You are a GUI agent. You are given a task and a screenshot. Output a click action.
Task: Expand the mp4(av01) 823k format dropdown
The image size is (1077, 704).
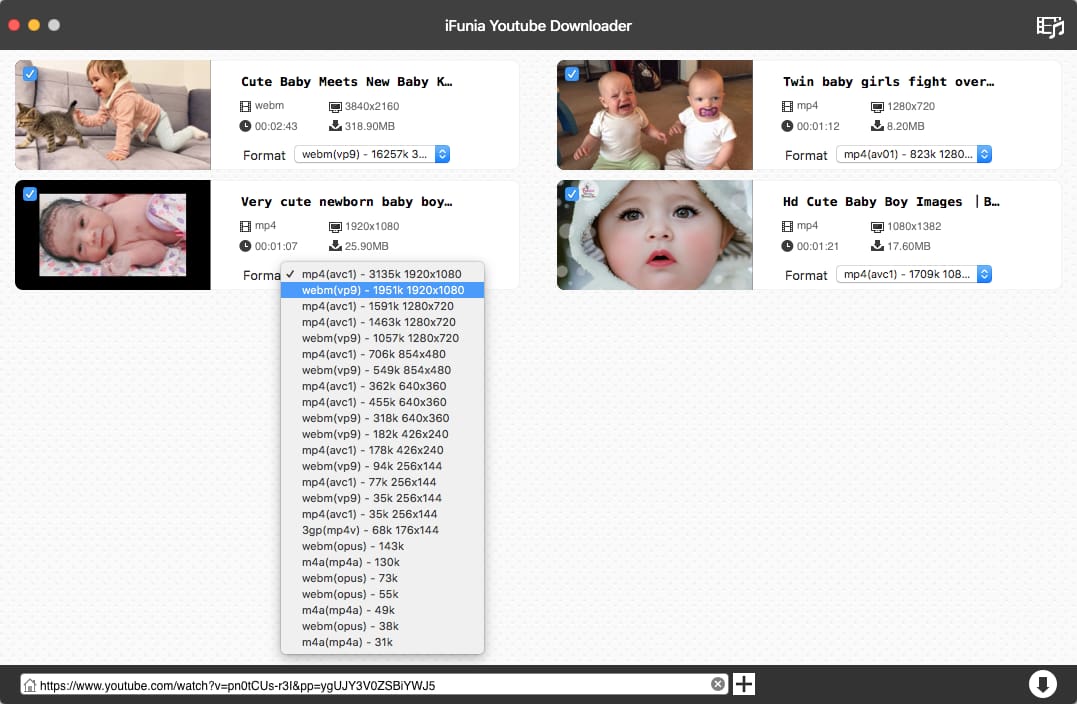tap(914, 154)
